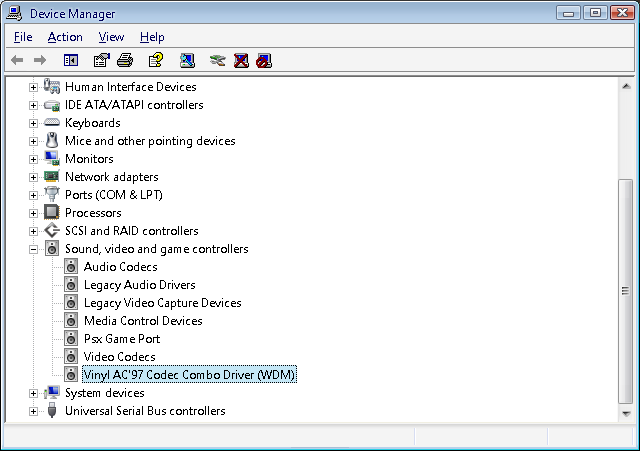Click the Back arrow in the toolbar
The height and width of the screenshot is (451, 640).
(17, 61)
